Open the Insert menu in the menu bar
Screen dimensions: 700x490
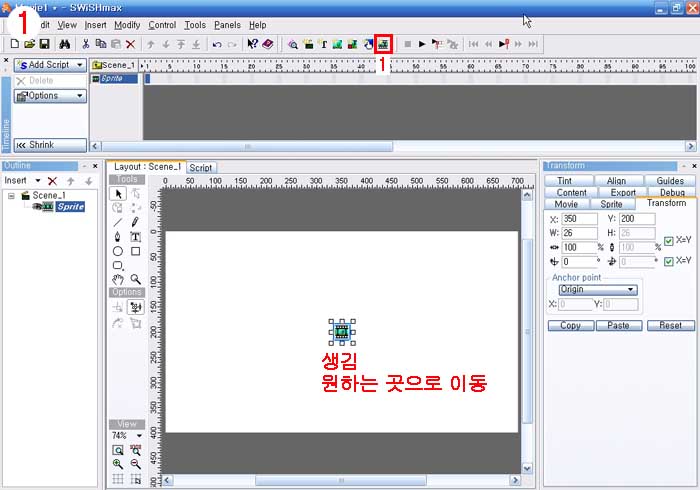tap(96, 25)
